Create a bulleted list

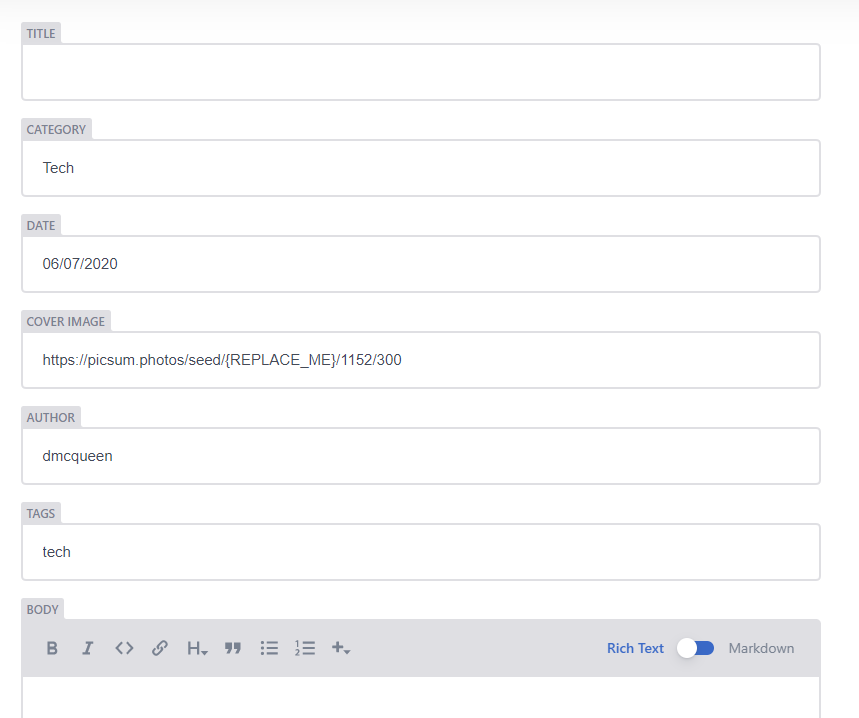pyautogui.click(x=268, y=648)
